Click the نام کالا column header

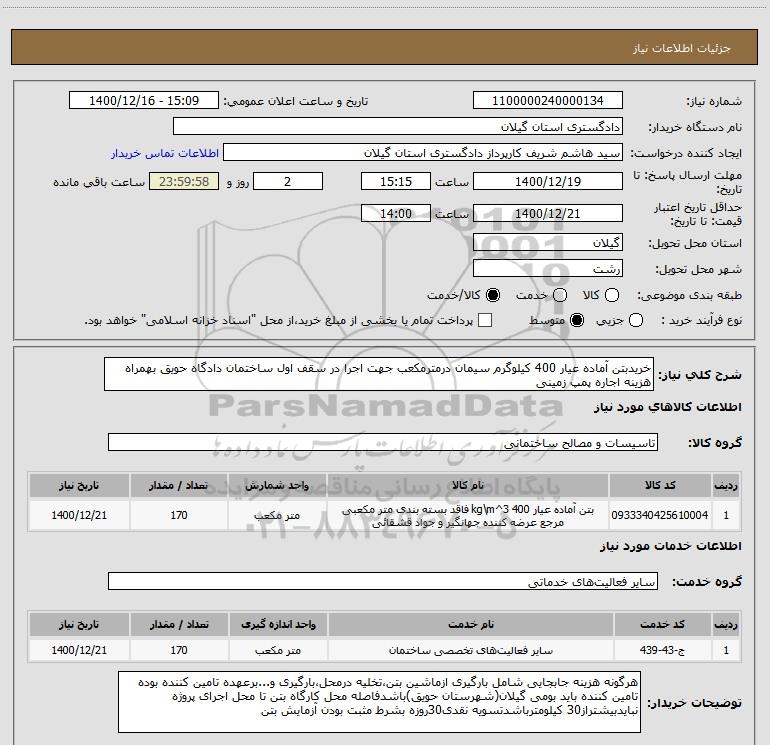pos(468,486)
